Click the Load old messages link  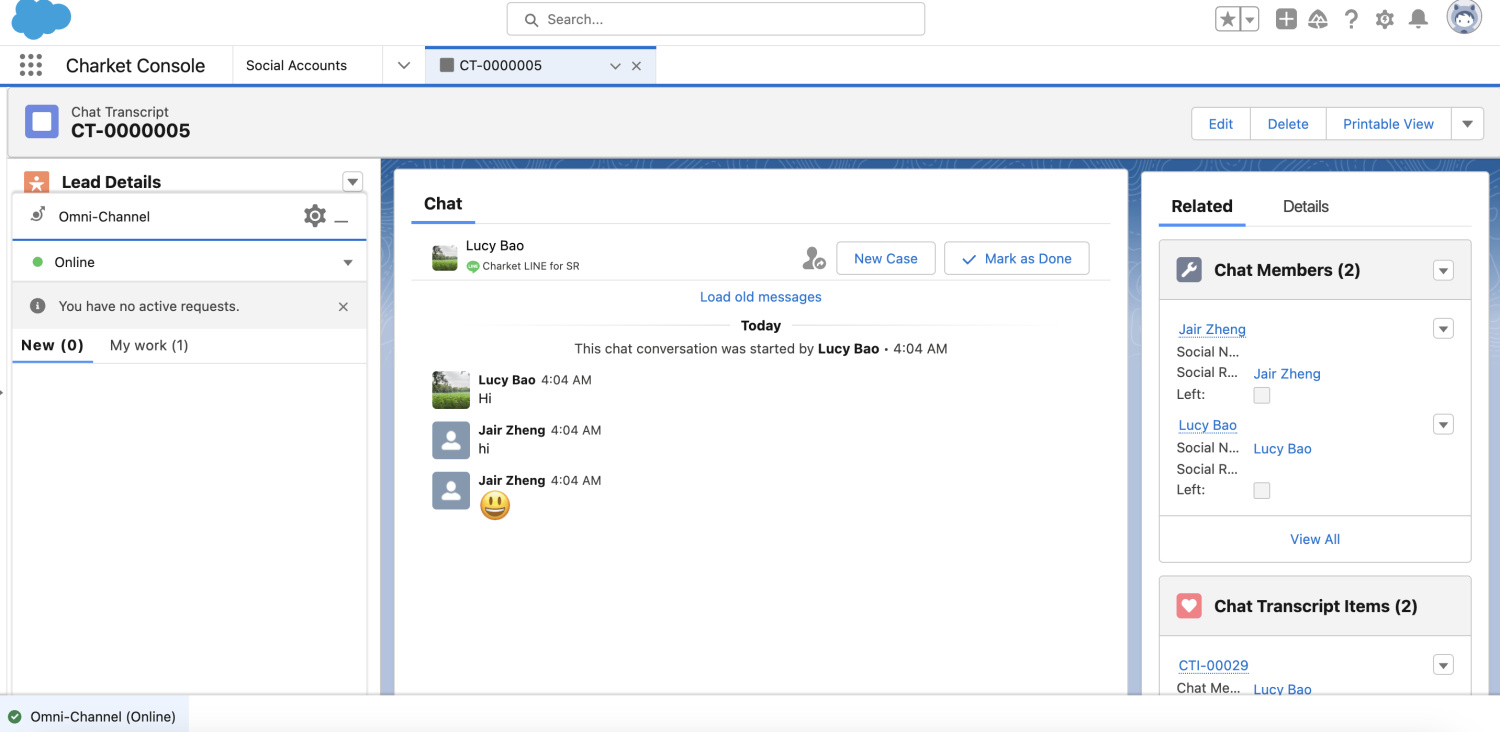coord(761,297)
